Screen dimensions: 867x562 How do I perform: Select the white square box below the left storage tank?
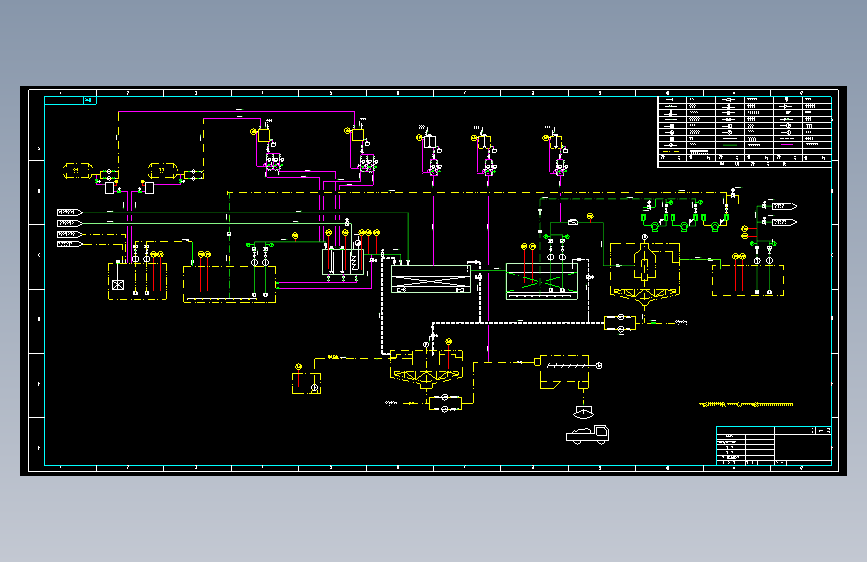coord(109,188)
